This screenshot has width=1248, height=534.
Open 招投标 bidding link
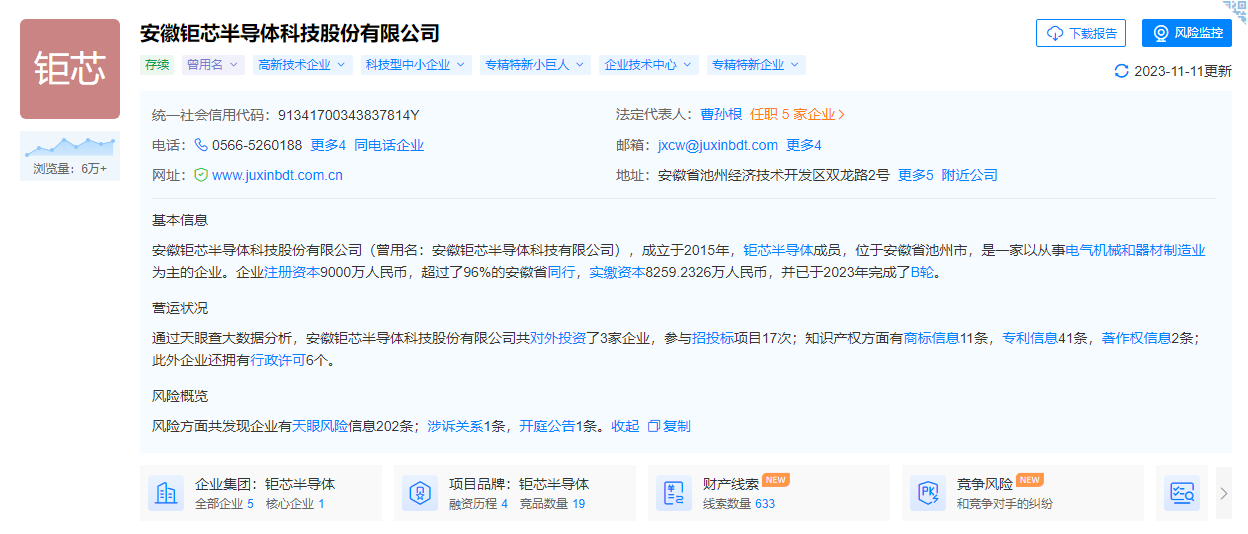click(713, 338)
